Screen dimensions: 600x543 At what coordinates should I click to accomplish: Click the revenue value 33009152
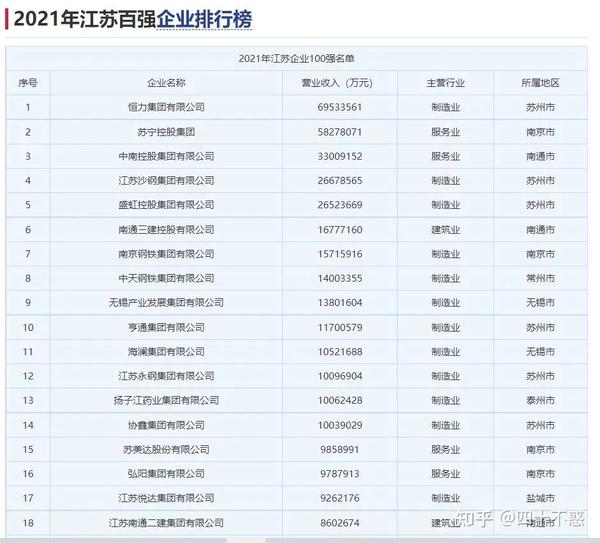[340, 156]
